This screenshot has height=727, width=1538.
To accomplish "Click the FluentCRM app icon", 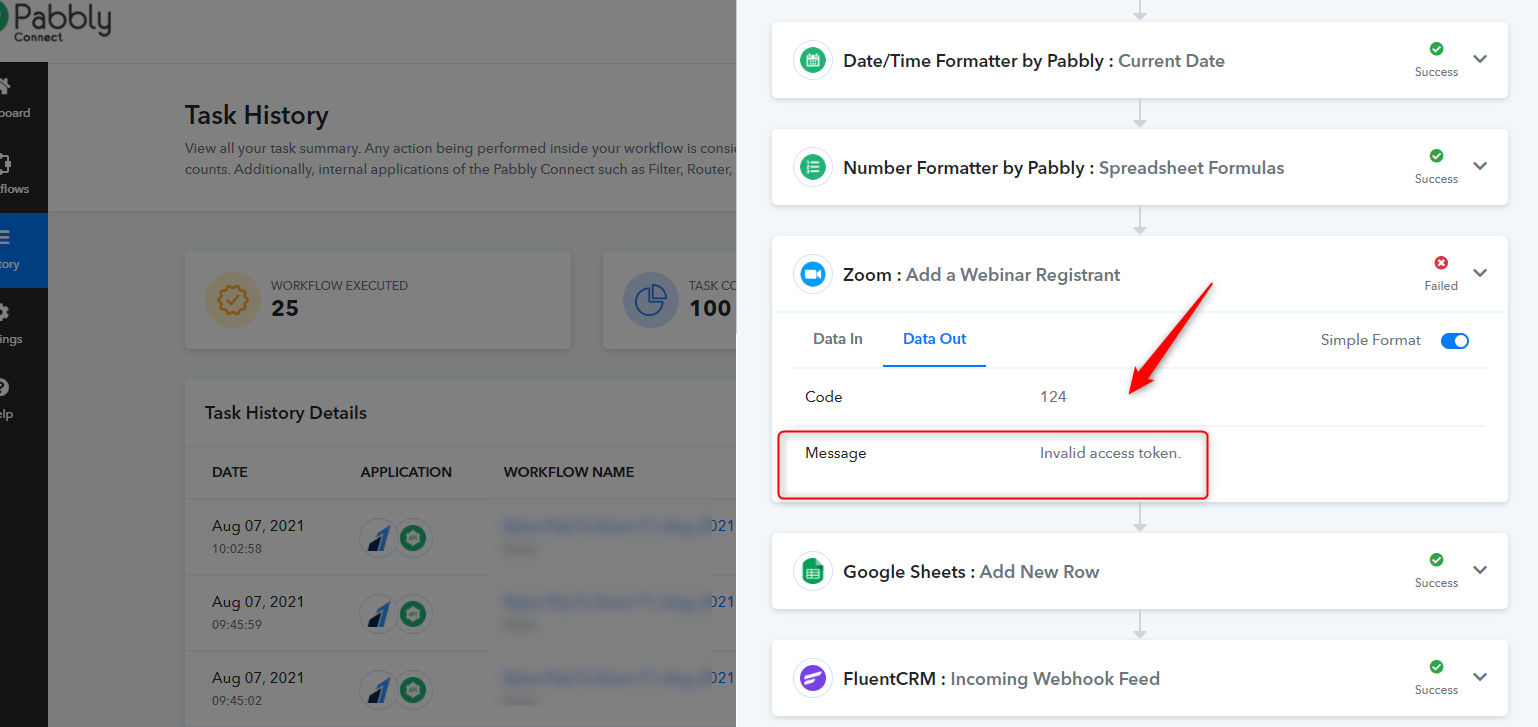I will (x=813, y=678).
